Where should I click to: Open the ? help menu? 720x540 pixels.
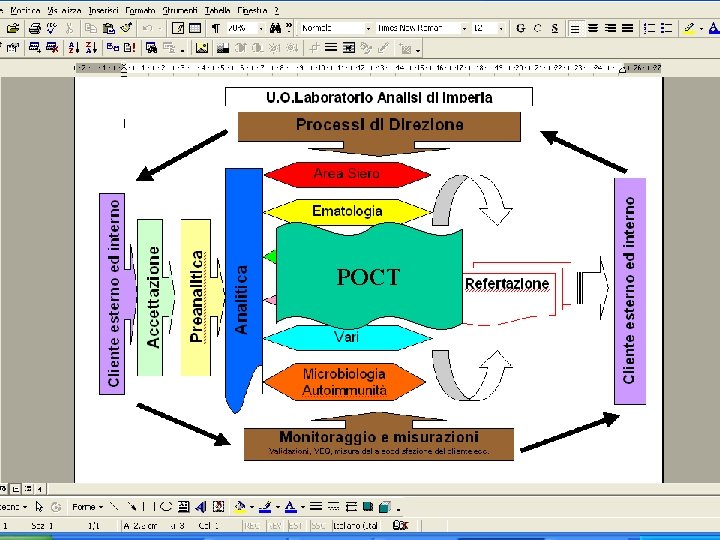276,10
